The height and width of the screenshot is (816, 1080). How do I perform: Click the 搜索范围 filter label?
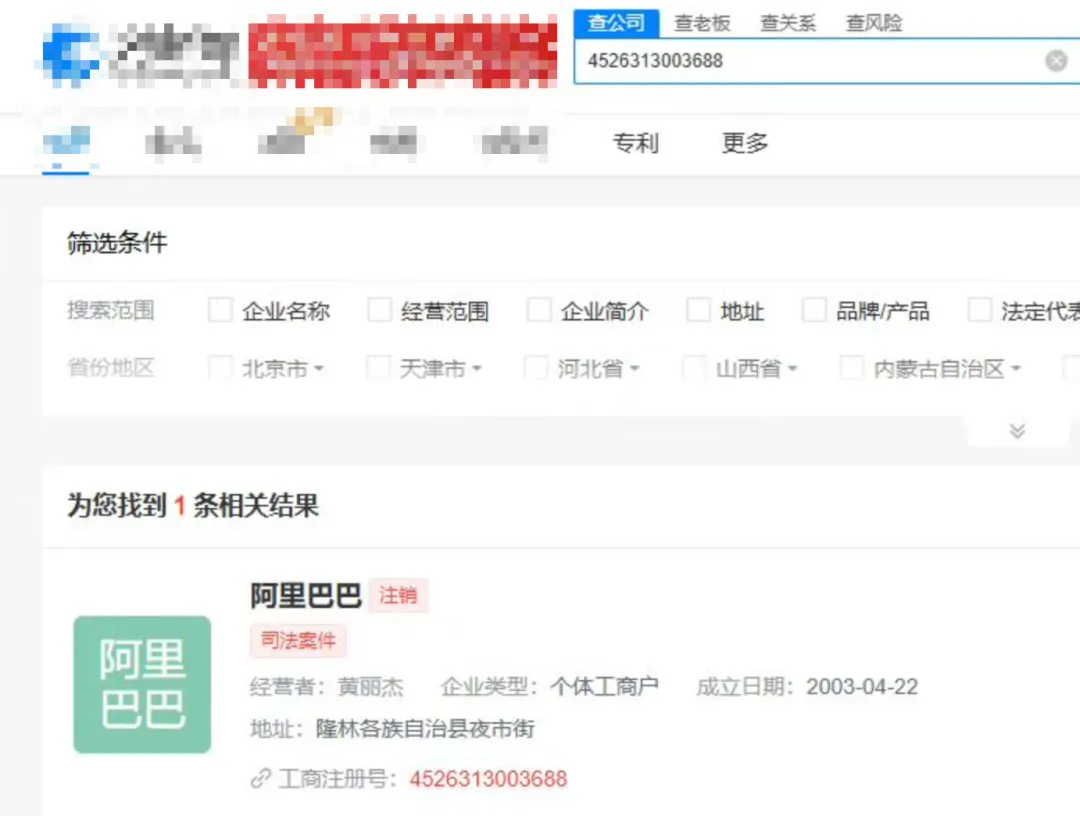click(x=110, y=310)
